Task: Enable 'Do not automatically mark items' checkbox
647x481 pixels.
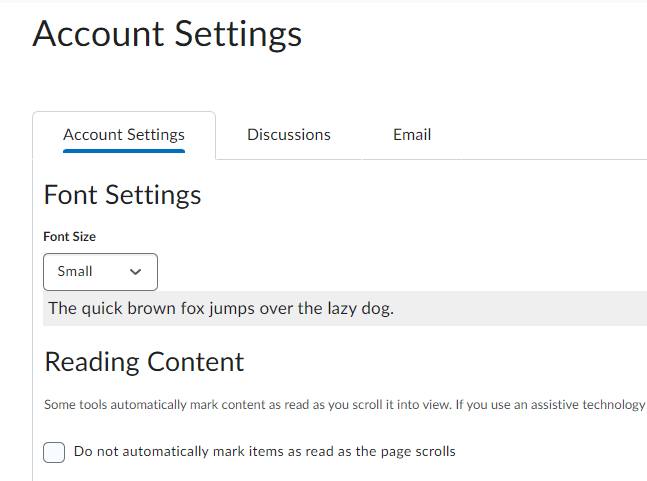Action: click(54, 452)
